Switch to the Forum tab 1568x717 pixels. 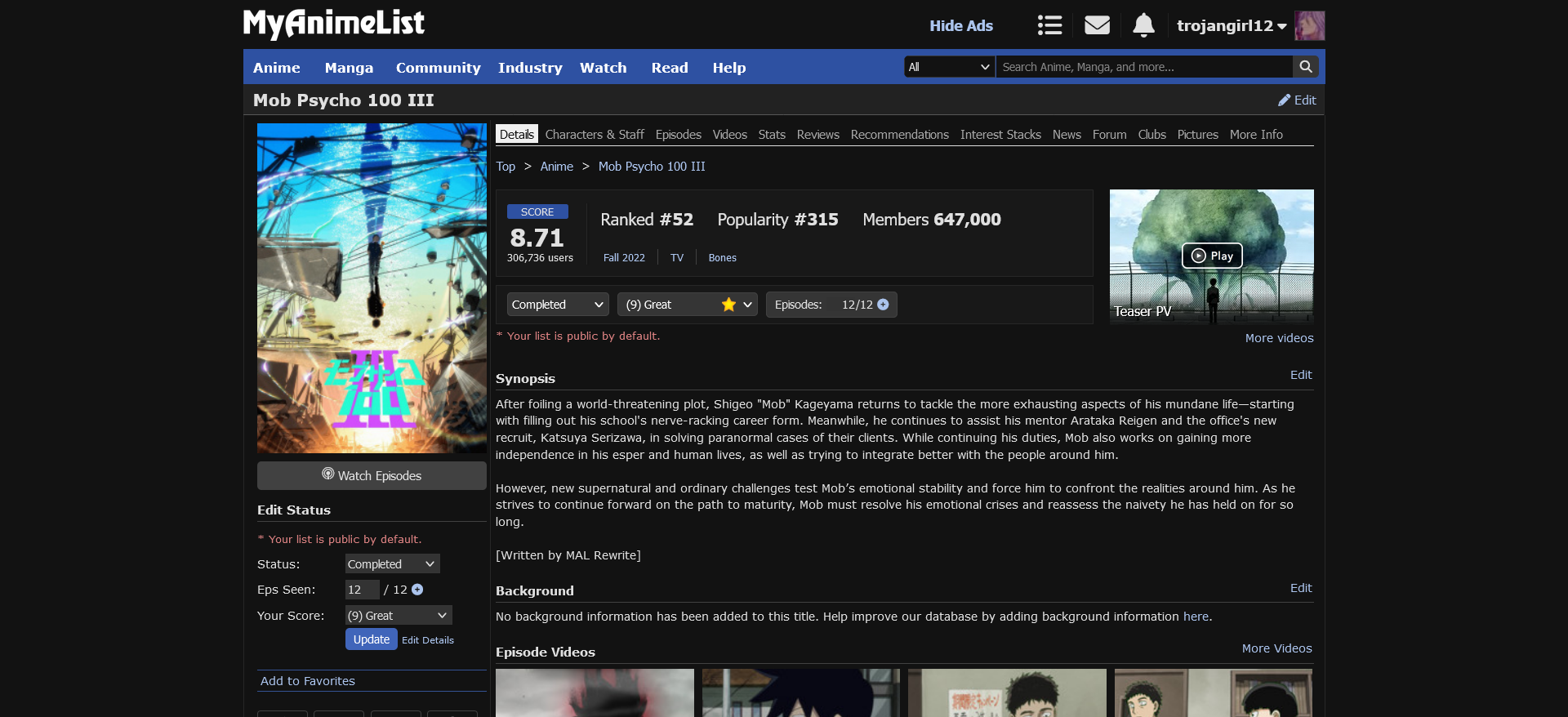tap(1110, 134)
